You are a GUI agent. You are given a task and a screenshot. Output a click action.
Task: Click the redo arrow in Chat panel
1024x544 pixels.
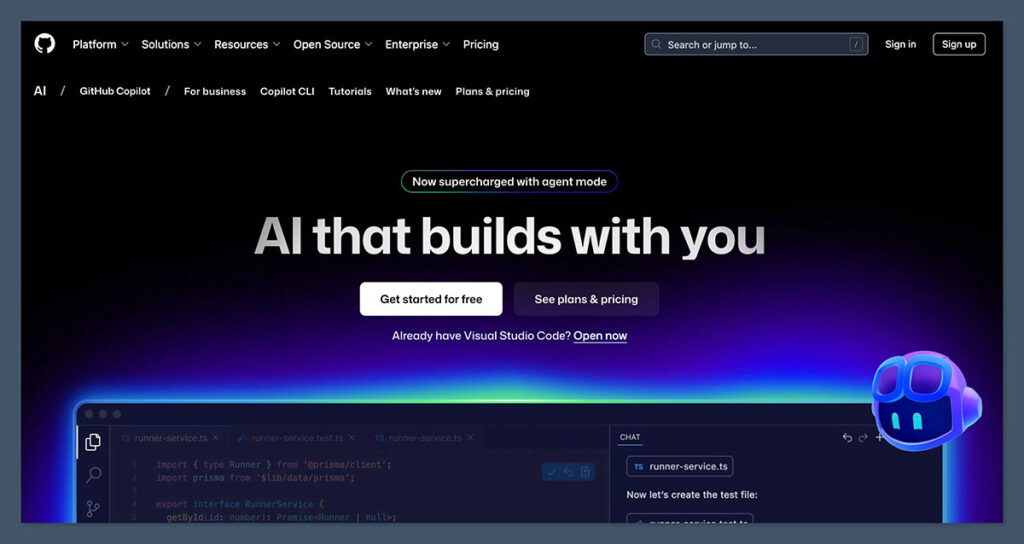coord(863,438)
